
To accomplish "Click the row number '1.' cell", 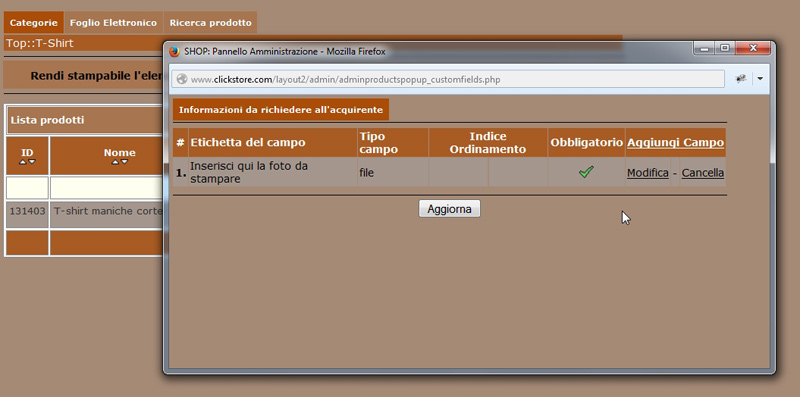I will [181, 173].
